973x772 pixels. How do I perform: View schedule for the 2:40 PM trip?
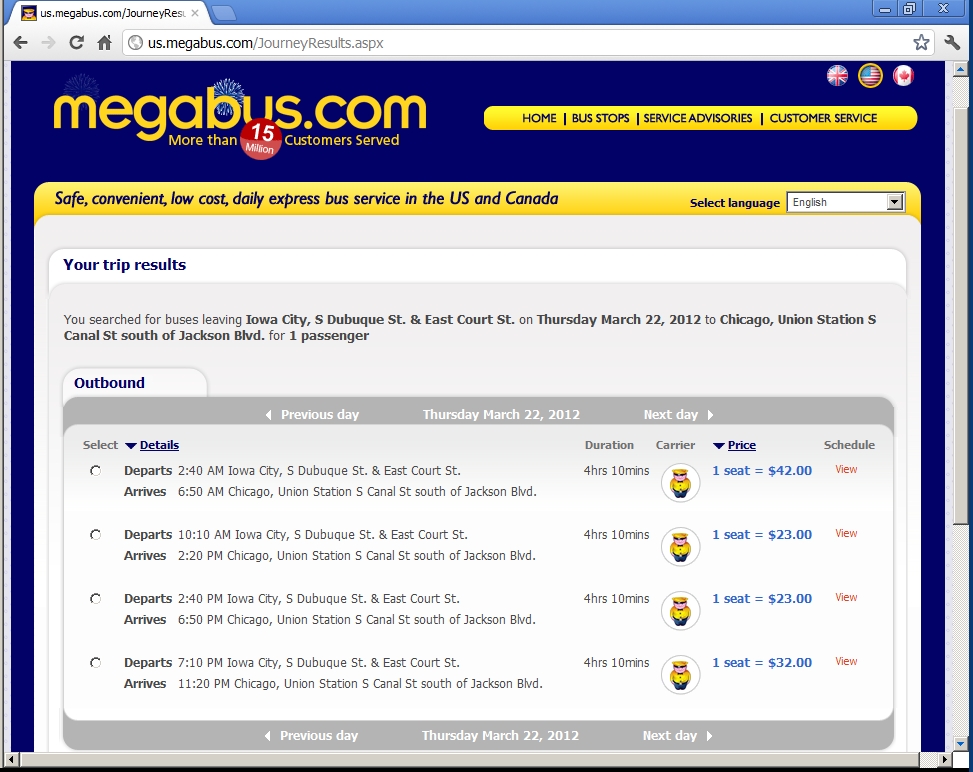(846, 597)
